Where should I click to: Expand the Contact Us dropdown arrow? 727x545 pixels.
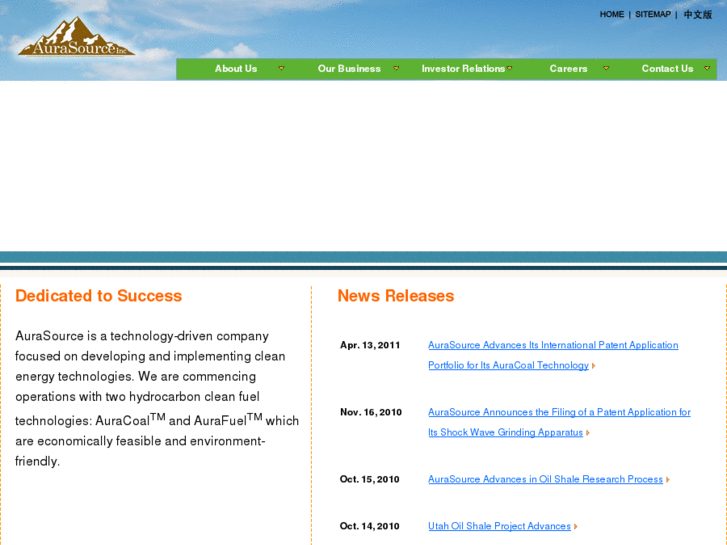pyautogui.click(x=707, y=68)
